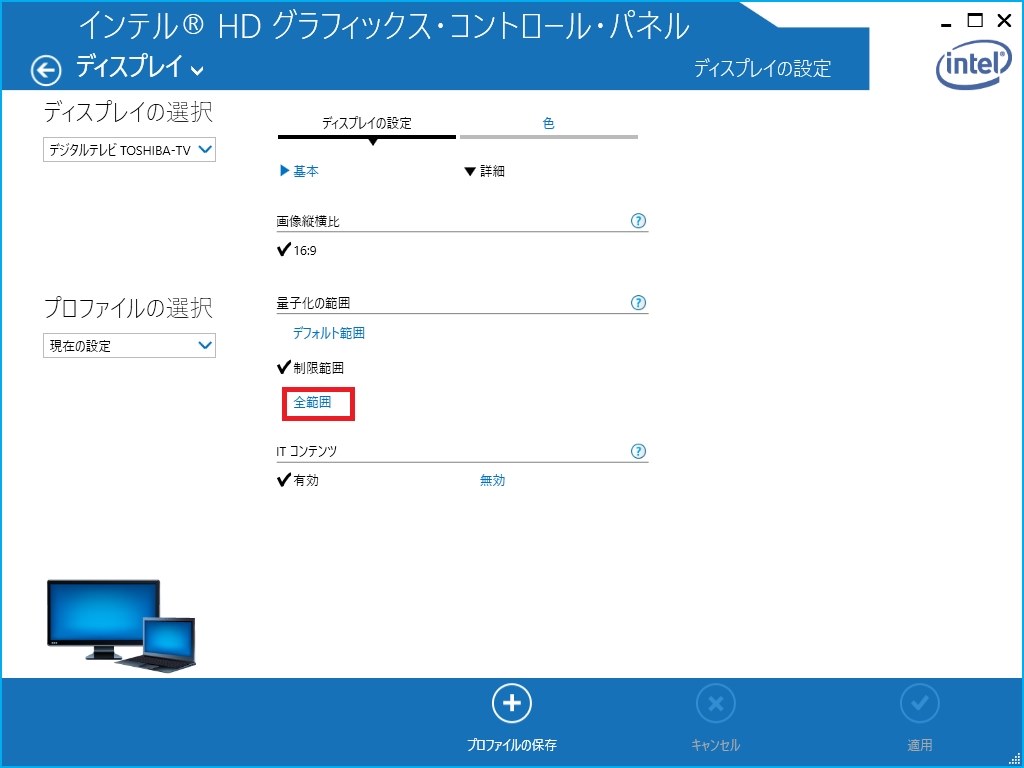Select 全範囲 quantization option

click(312, 402)
